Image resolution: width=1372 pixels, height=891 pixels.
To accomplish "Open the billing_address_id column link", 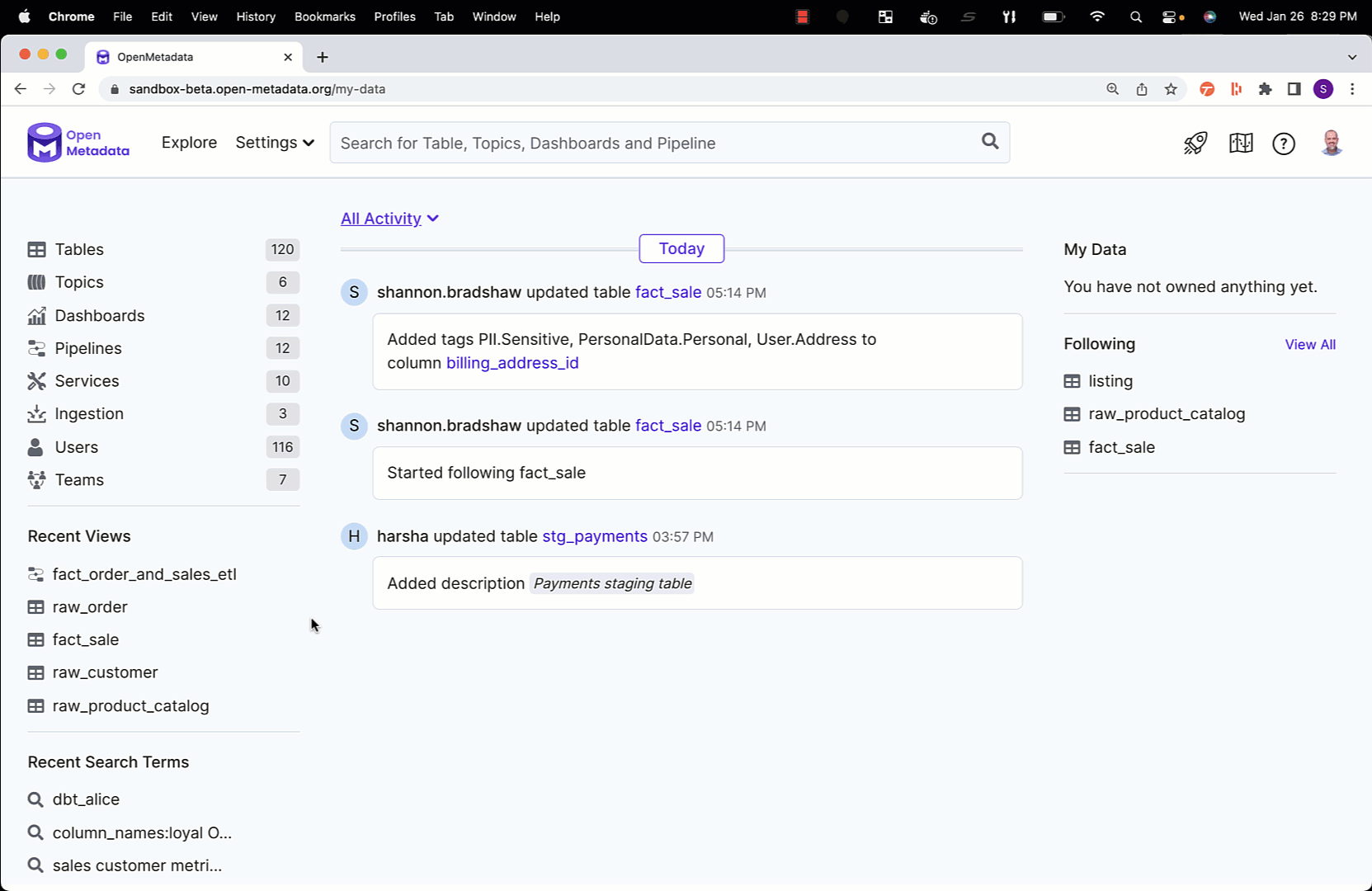I will pyautogui.click(x=512, y=363).
